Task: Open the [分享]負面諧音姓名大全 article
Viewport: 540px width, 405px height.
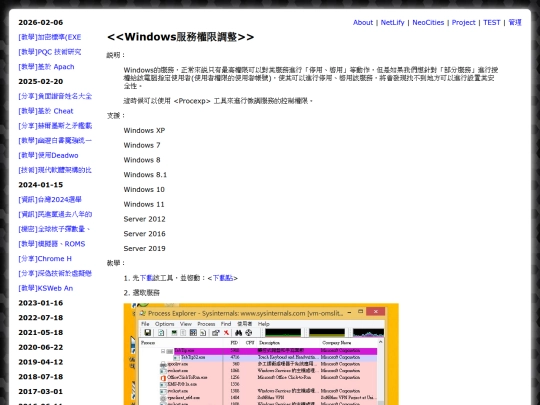Action: [55, 96]
